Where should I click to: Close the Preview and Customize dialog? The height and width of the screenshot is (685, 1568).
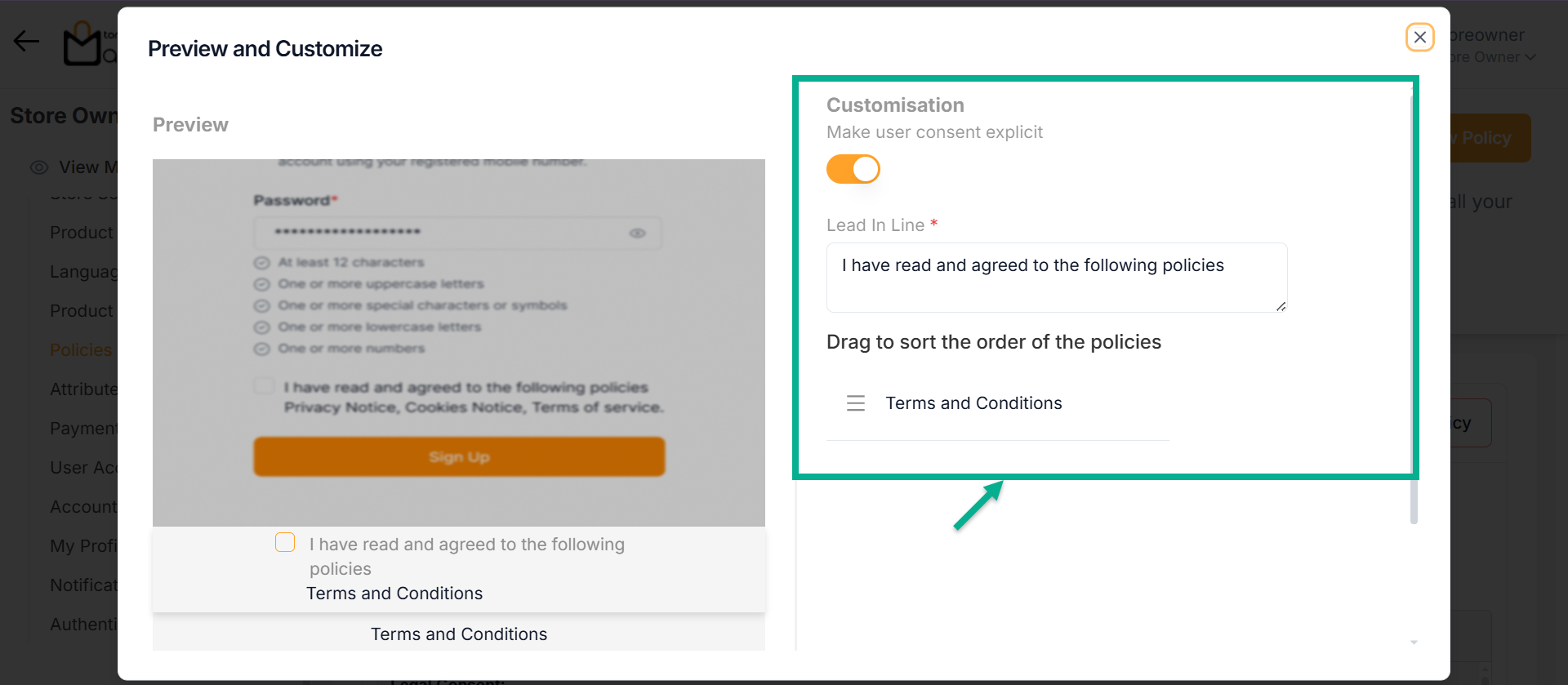(x=1419, y=38)
